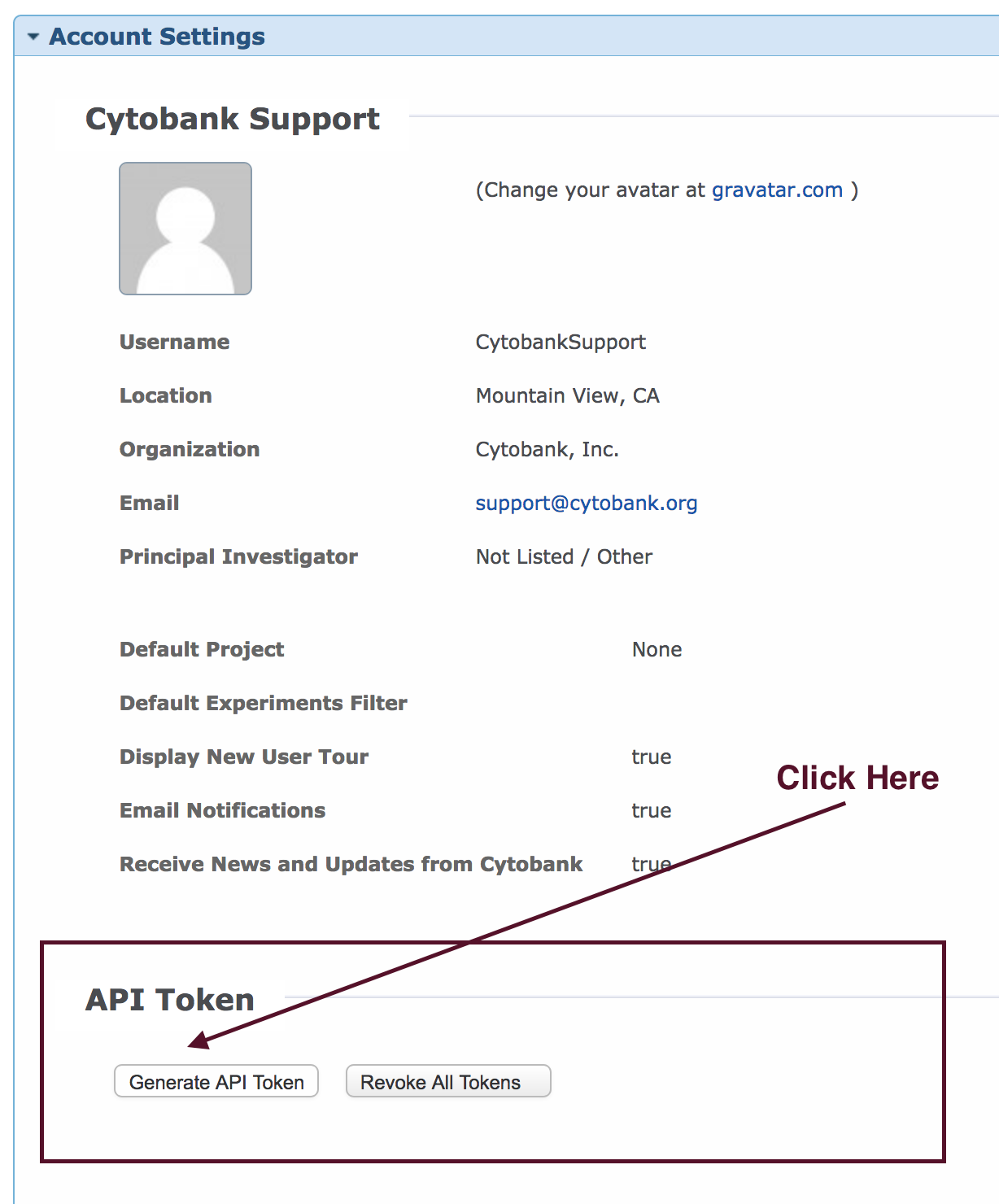999x1204 pixels.
Task: Select the CytobankSupport username value
Action: (x=561, y=342)
